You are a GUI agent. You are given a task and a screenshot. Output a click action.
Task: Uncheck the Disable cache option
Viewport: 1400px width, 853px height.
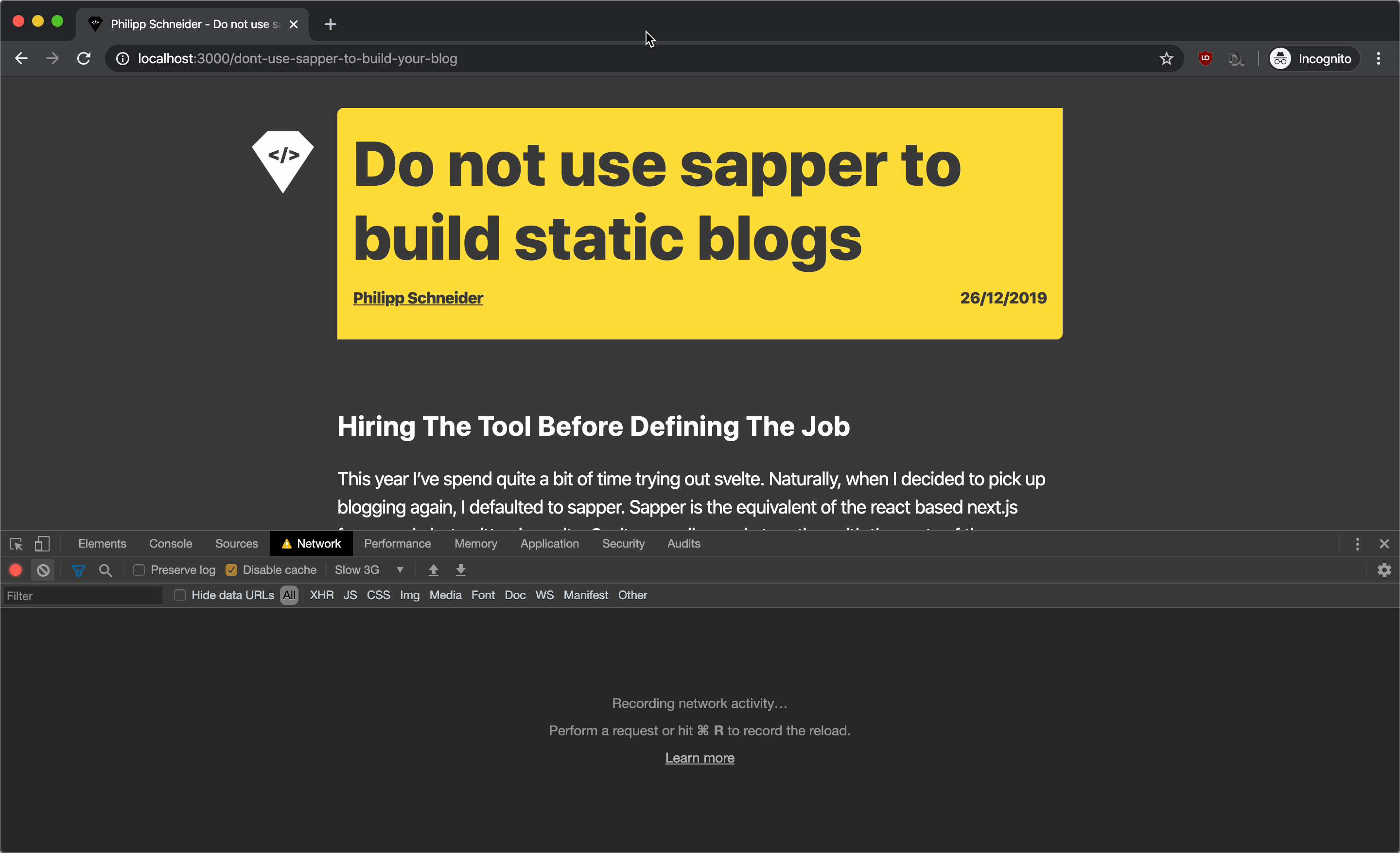[x=231, y=570]
